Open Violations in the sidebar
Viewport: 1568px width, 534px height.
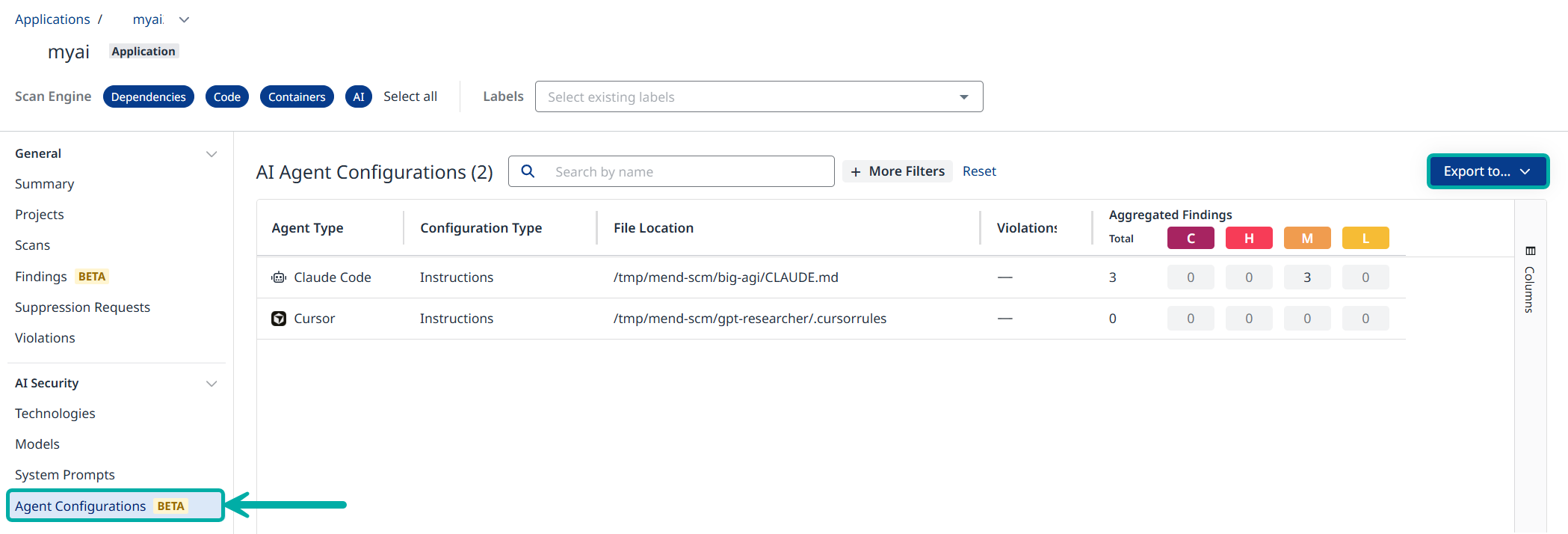46,338
